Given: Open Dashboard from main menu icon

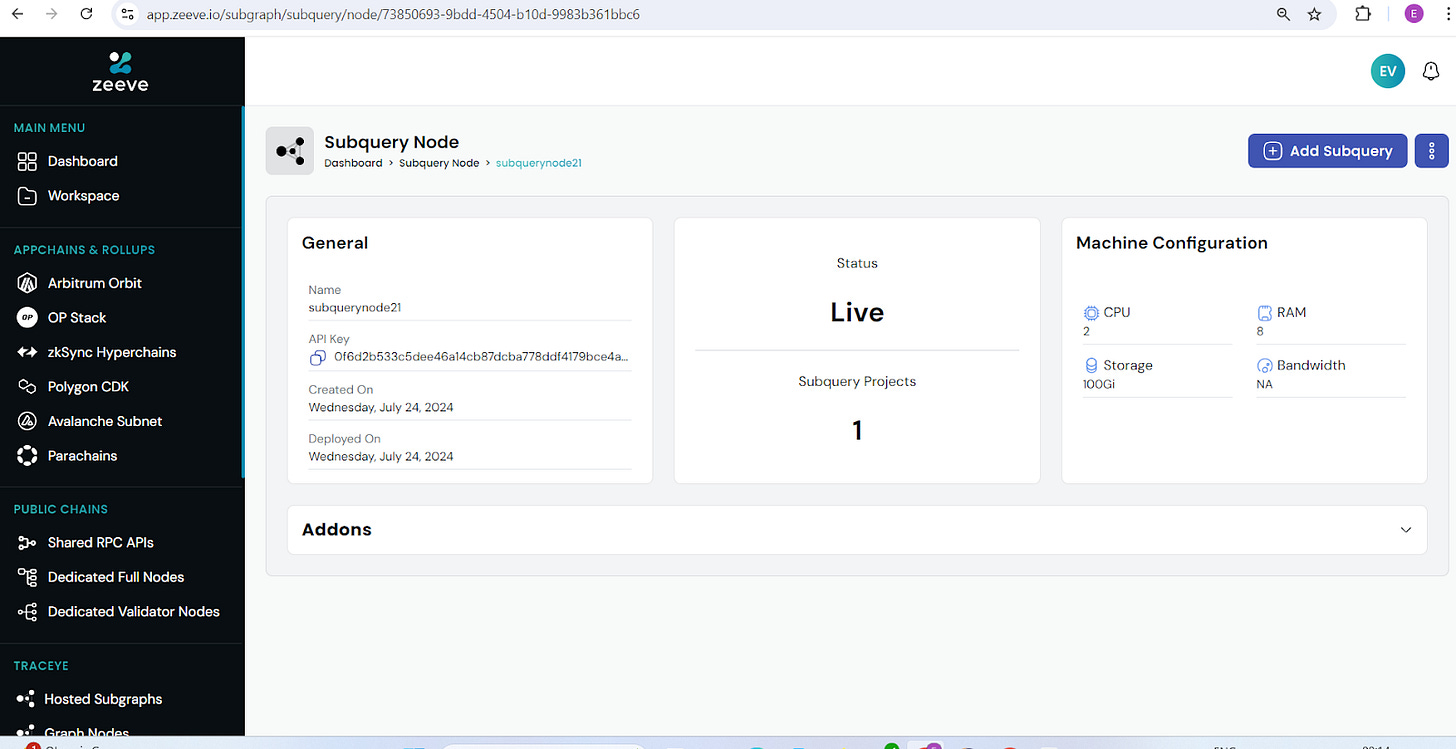Looking at the screenshot, I should pos(27,161).
